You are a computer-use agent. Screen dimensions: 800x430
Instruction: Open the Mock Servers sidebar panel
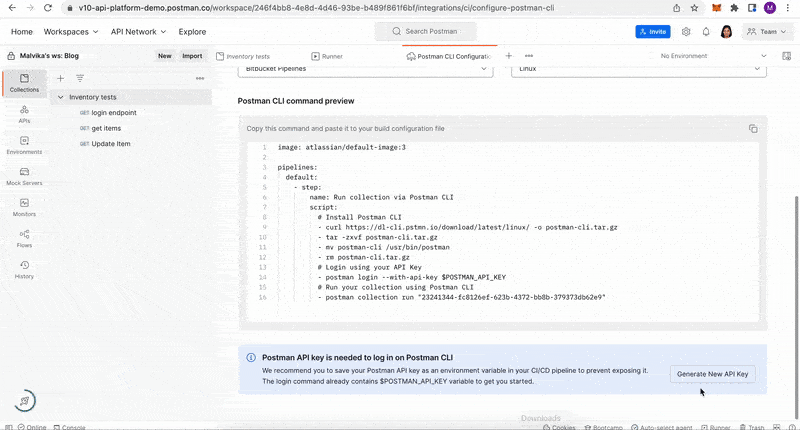pyautogui.click(x=24, y=176)
